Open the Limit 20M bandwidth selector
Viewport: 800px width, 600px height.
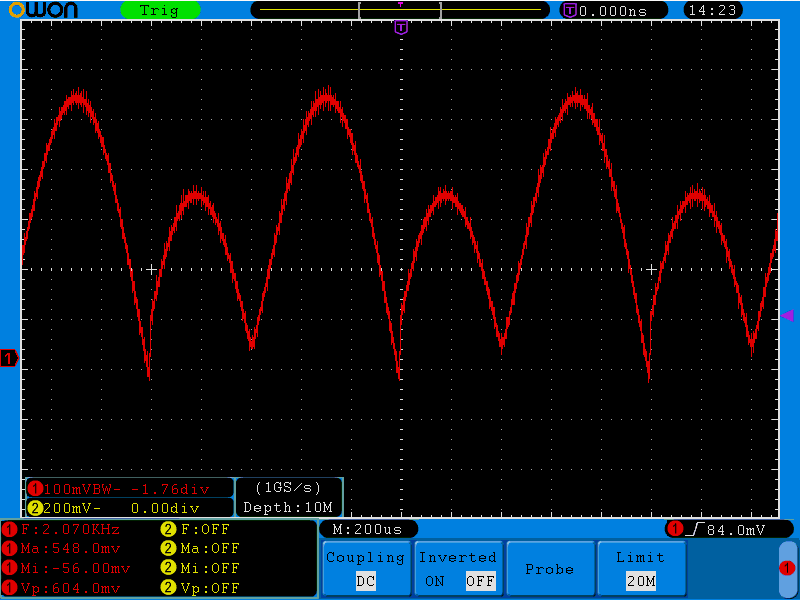tap(640, 568)
